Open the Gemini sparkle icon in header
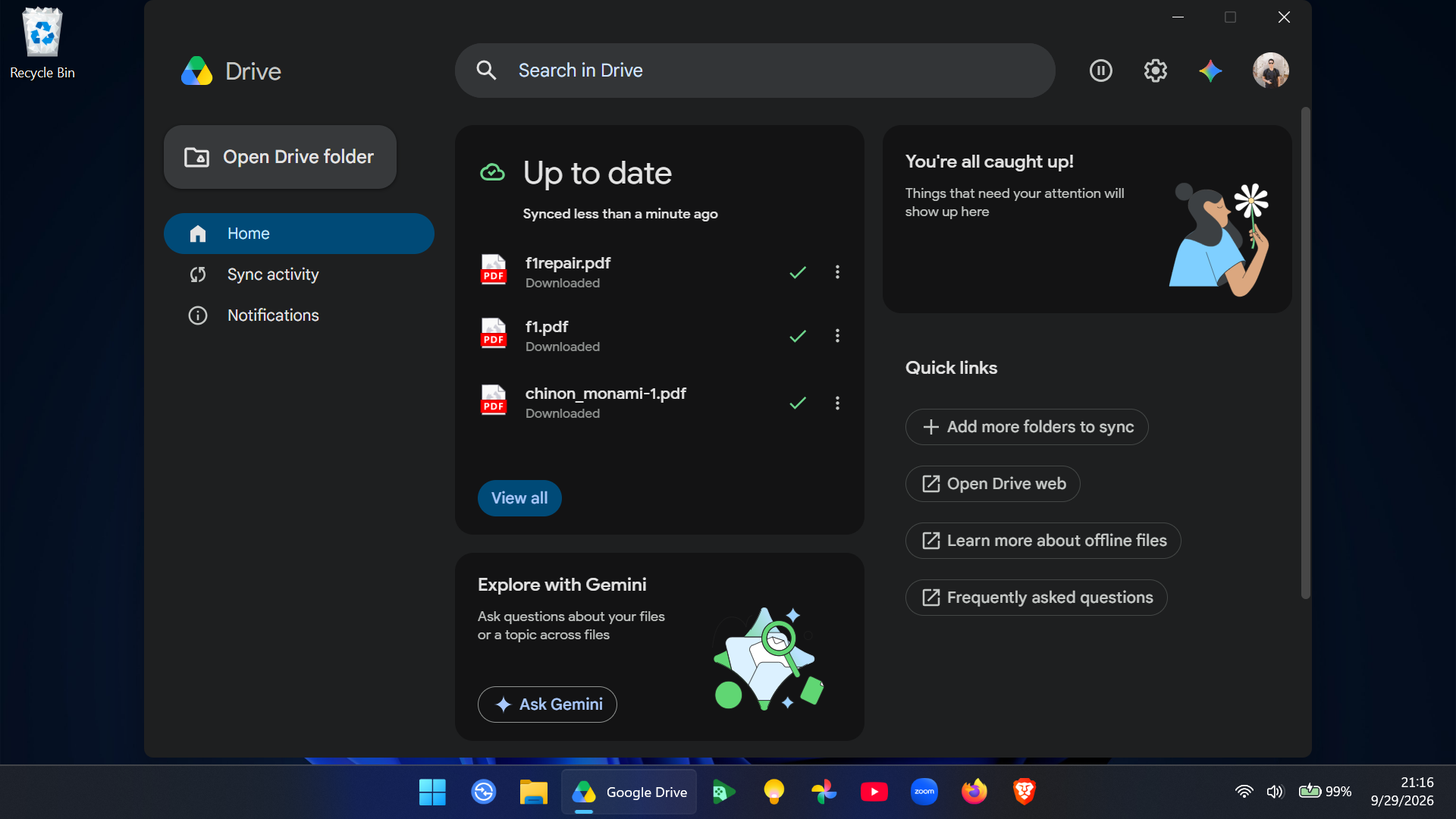This screenshot has height=819, width=1456. (1210, 71)
